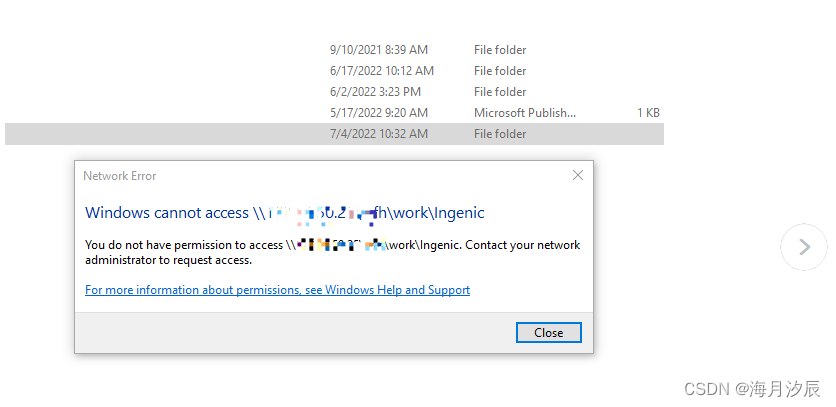Viewport: 836px width, 407px height.
Task: Click the highlighted 7/4/2022 10:32 AM date
Action: [378, 134]
